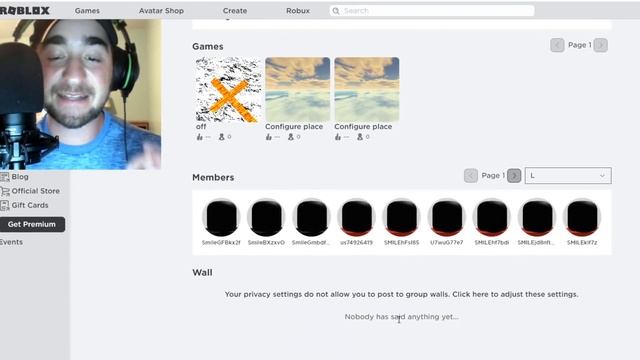This screenshot has width=640, height=360.
Task: Click the Get Premium button
Action: point(32,224)
